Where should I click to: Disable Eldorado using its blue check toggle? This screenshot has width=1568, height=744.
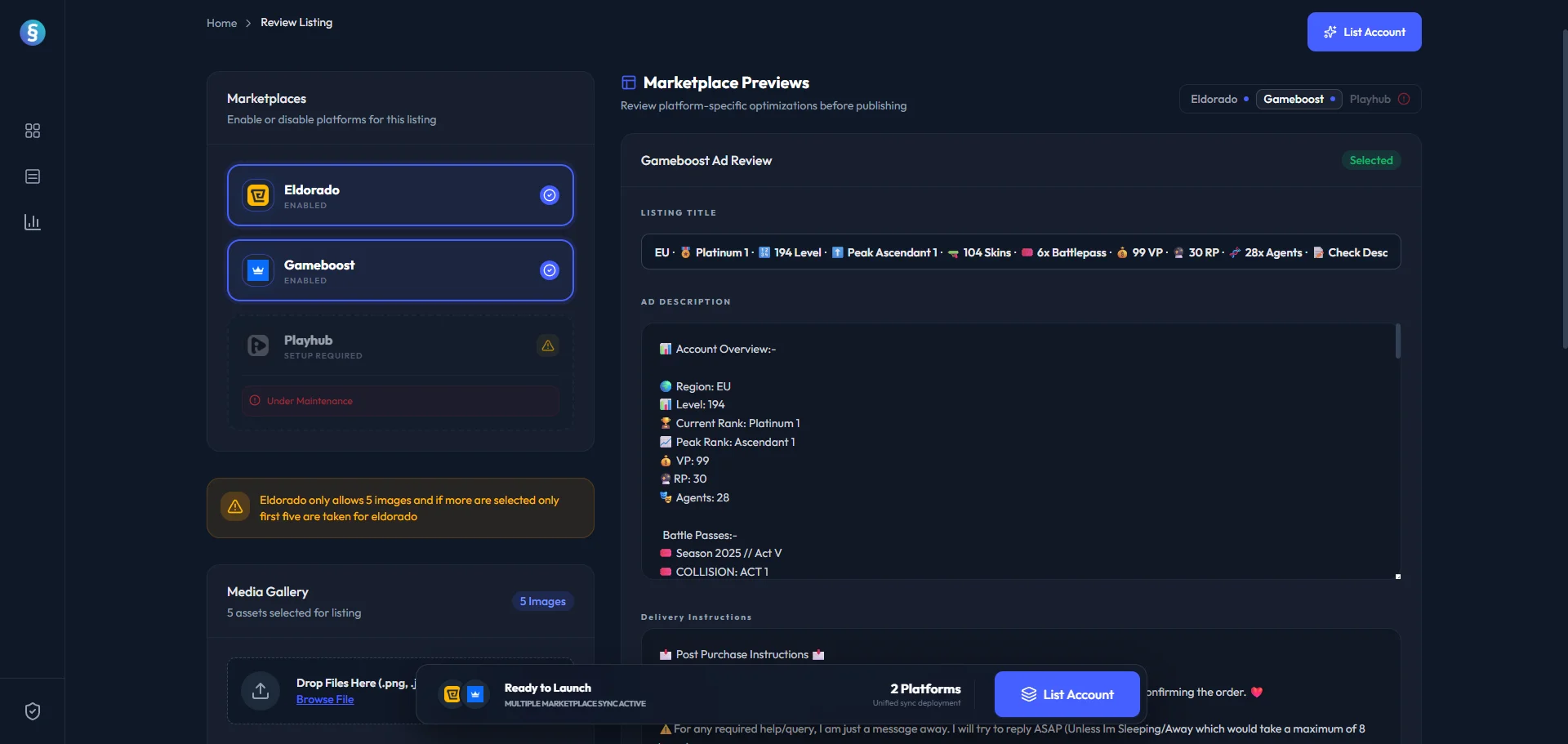(549, 195)
